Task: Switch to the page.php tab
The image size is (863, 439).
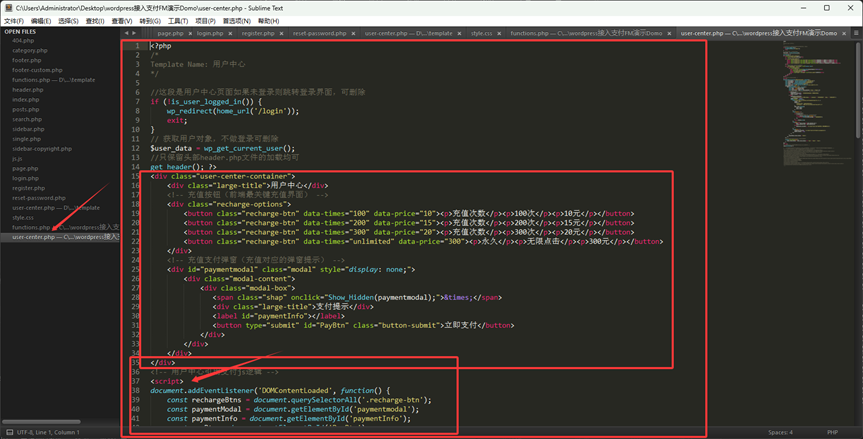Action: (x=170, y=34)
